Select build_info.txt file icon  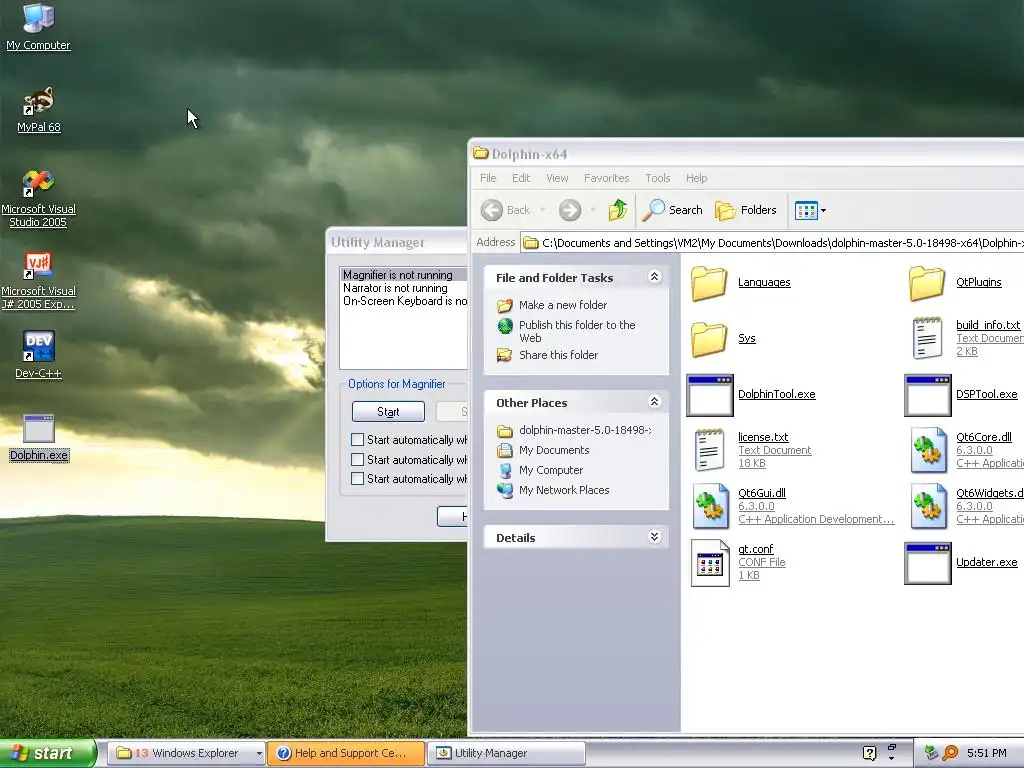tap(927, 338)
